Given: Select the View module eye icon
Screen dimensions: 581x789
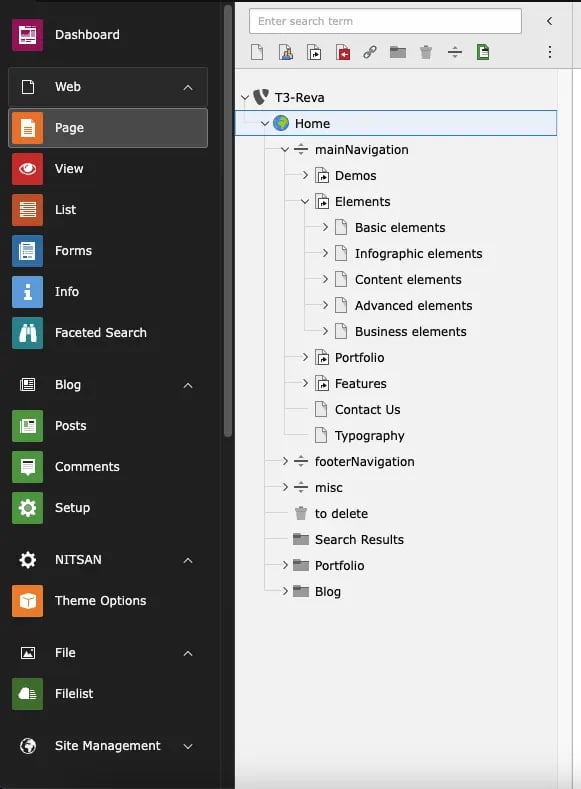Looking at the screenshot, I should [28, 169].
